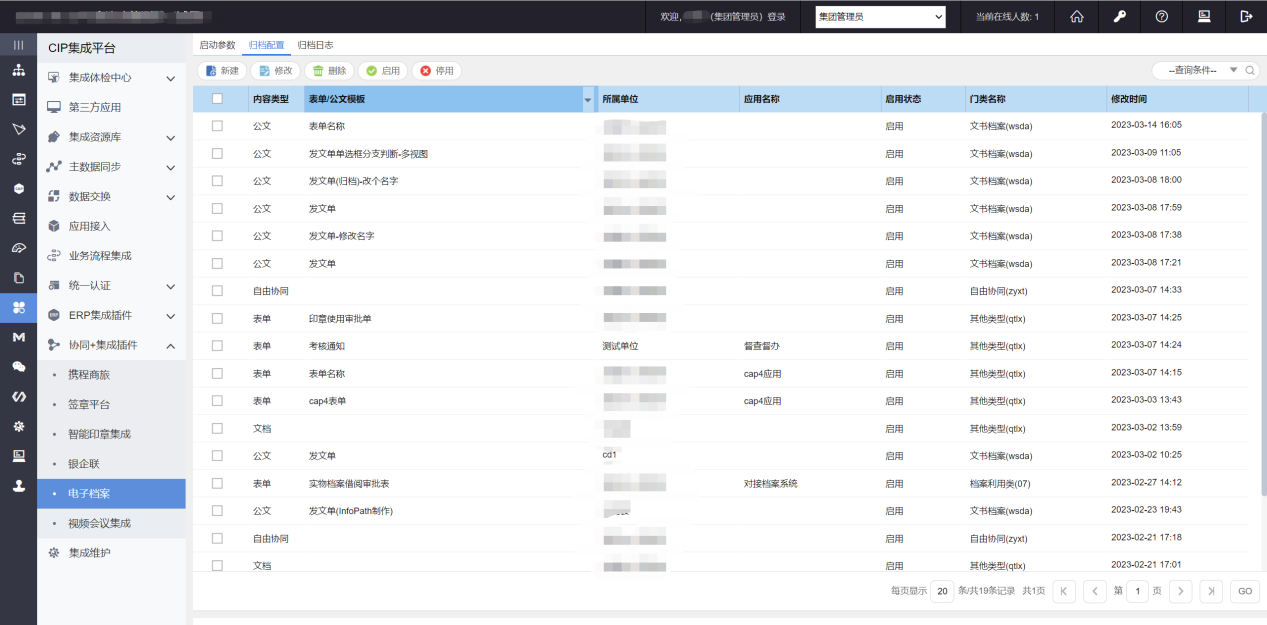1267x625 pixels.
Task: Click the 停用 button
Action: 437,71
